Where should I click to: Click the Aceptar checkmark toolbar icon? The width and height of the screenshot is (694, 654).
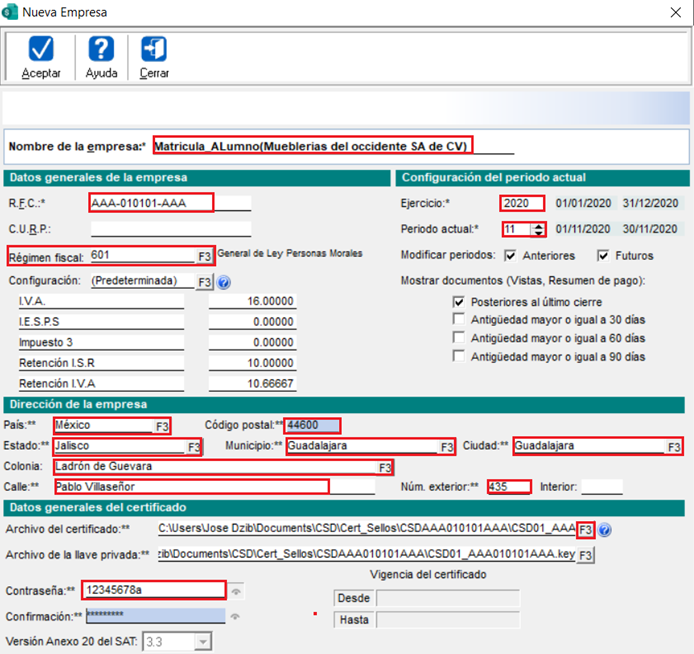[41, 50]
